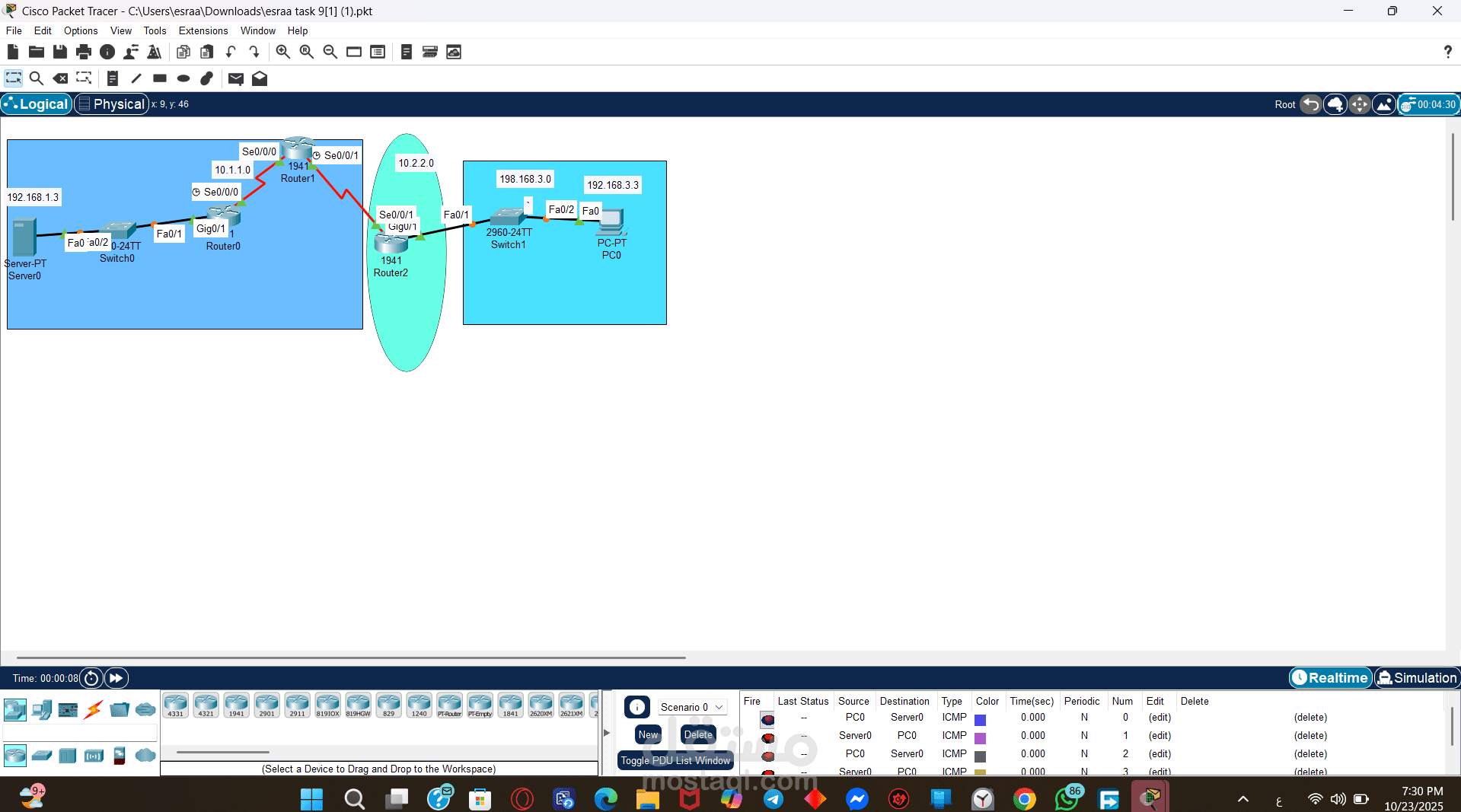
Task: Click the blue color swatch of PDU 0
Action: click(981, 719)
